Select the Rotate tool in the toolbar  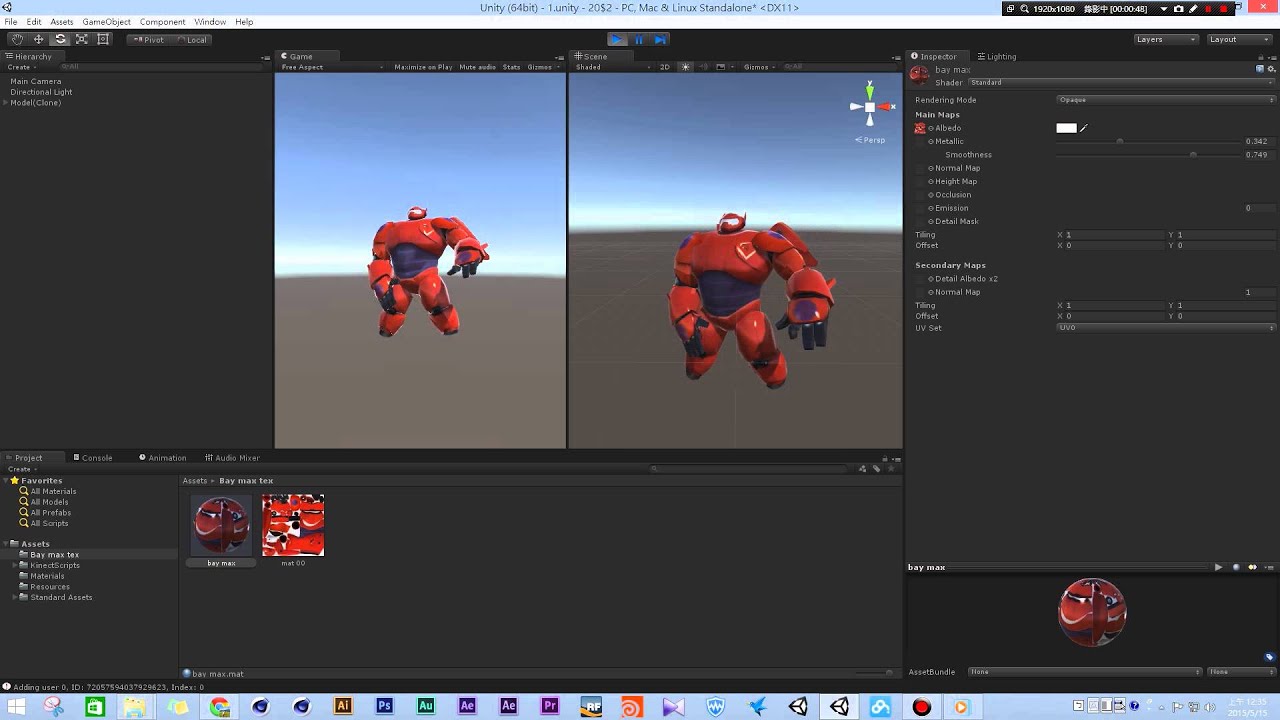(x=60, y=39)
